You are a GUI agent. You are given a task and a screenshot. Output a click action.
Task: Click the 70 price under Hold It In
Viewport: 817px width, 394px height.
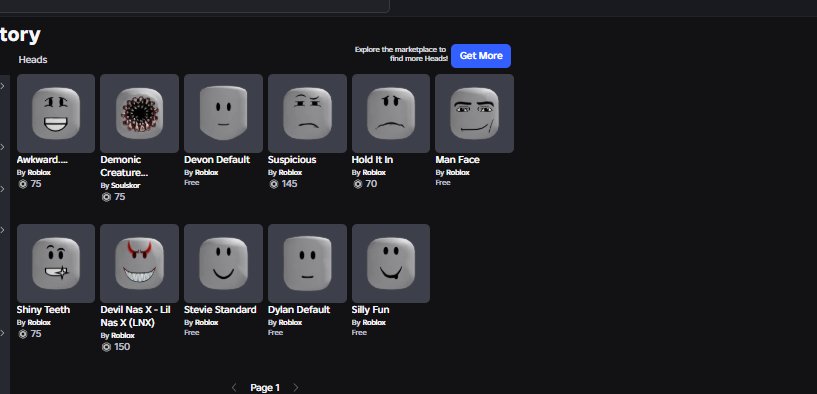(x=371, y=184)
